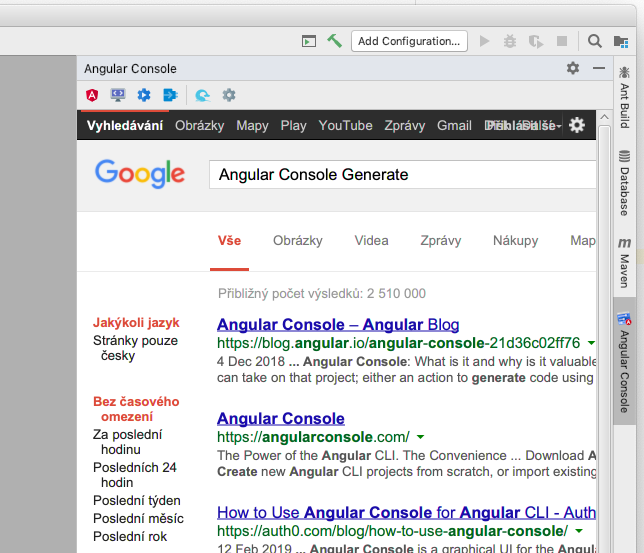This screenshot has width=644, height=553.
Task: Click Vyhledávání in Google black bar
Action: (x=125, y=125)
